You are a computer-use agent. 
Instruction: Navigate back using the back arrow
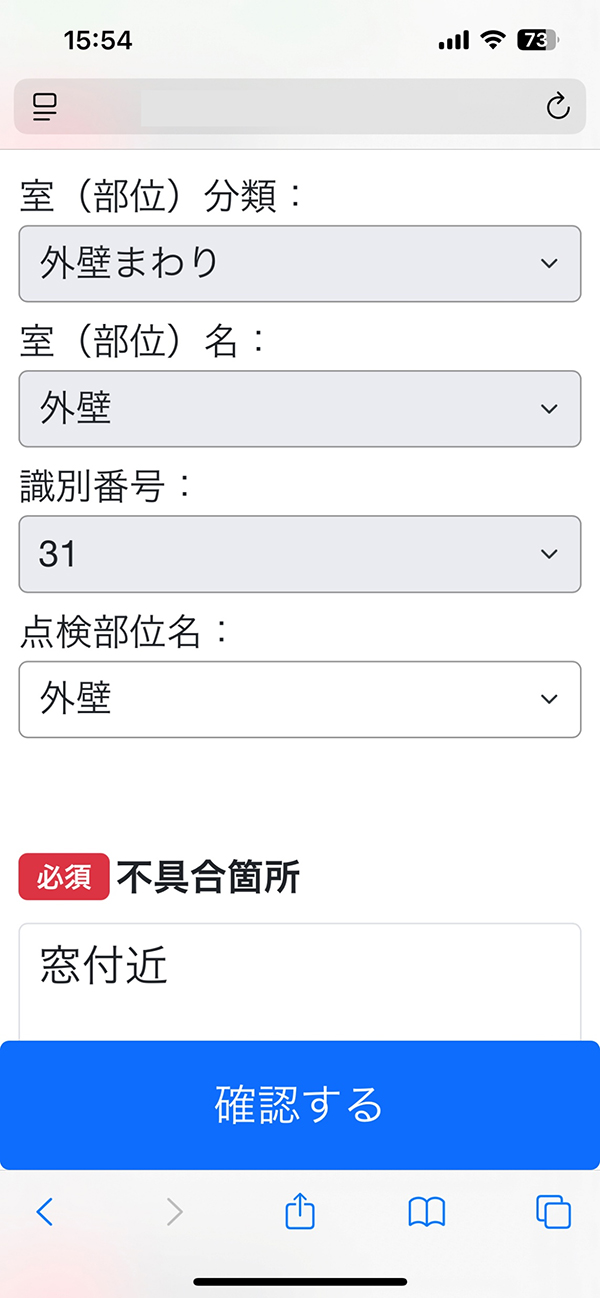click(x=46, y=1211)
